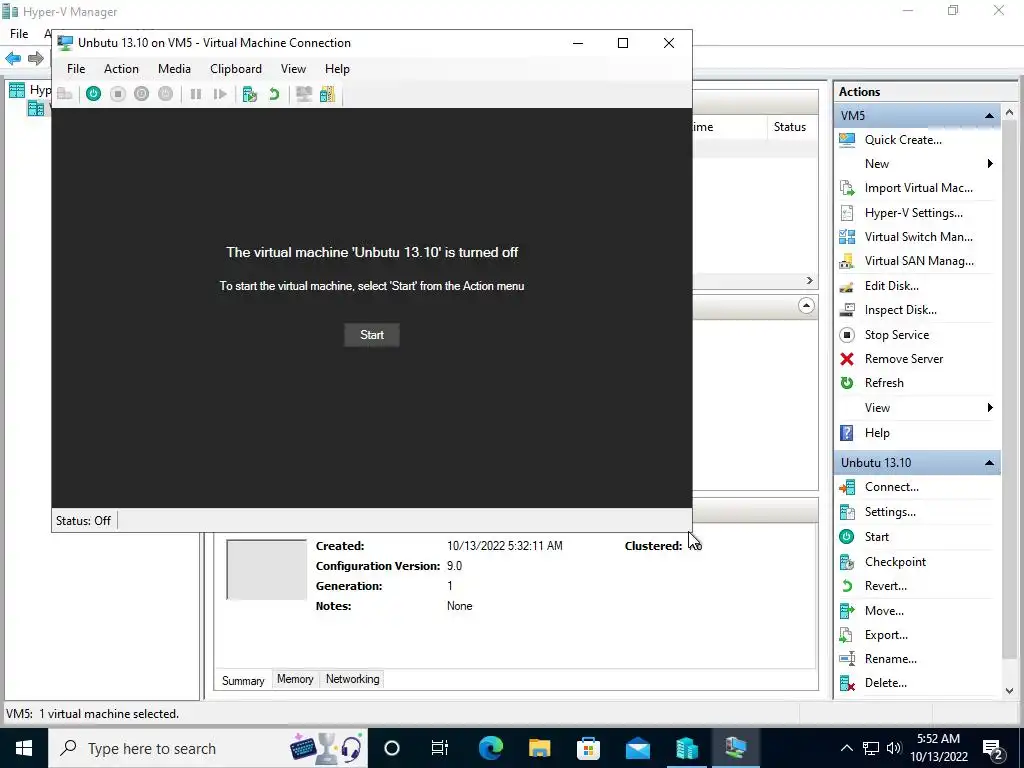Switch to the Summary tab
This screenshot has width=1024, height=768.
point(243,680)
